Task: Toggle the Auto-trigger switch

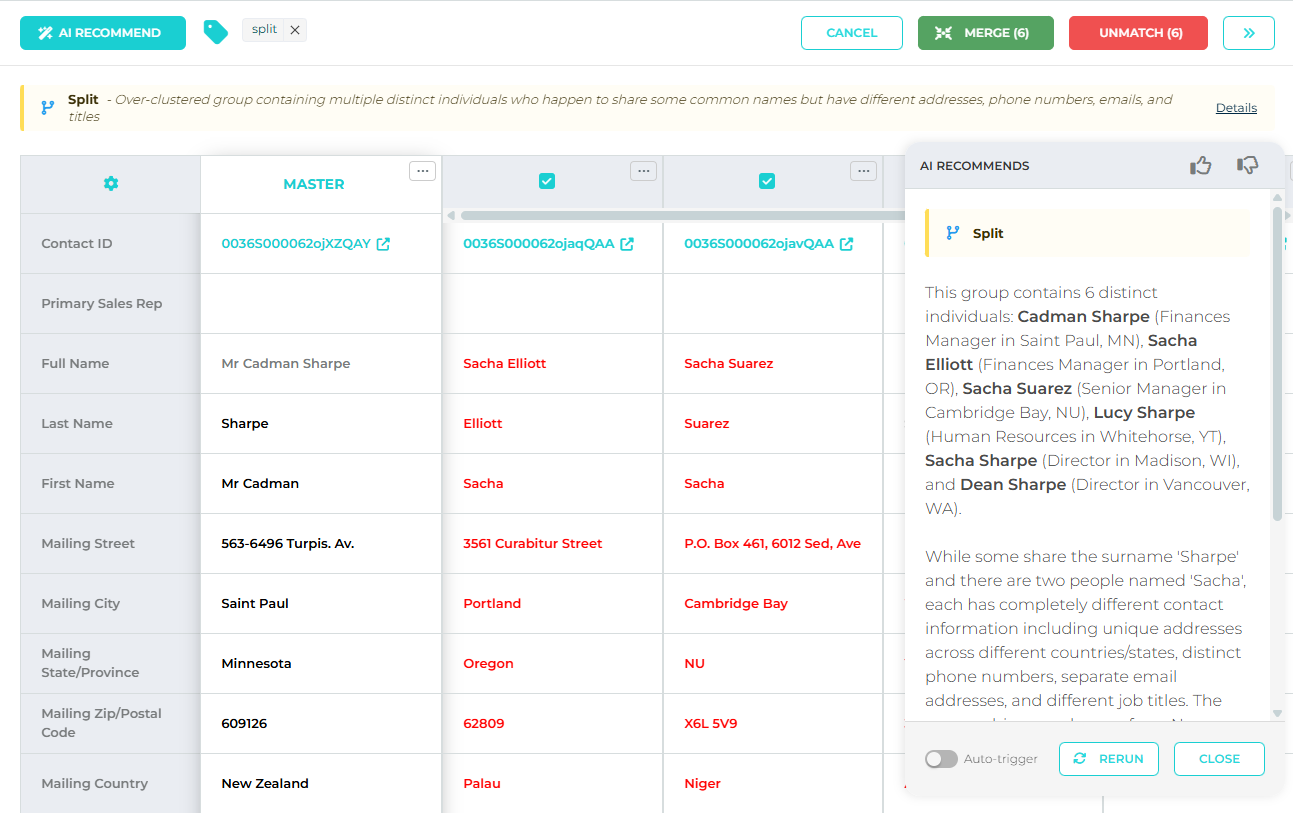Action: [x=941, y=759]
